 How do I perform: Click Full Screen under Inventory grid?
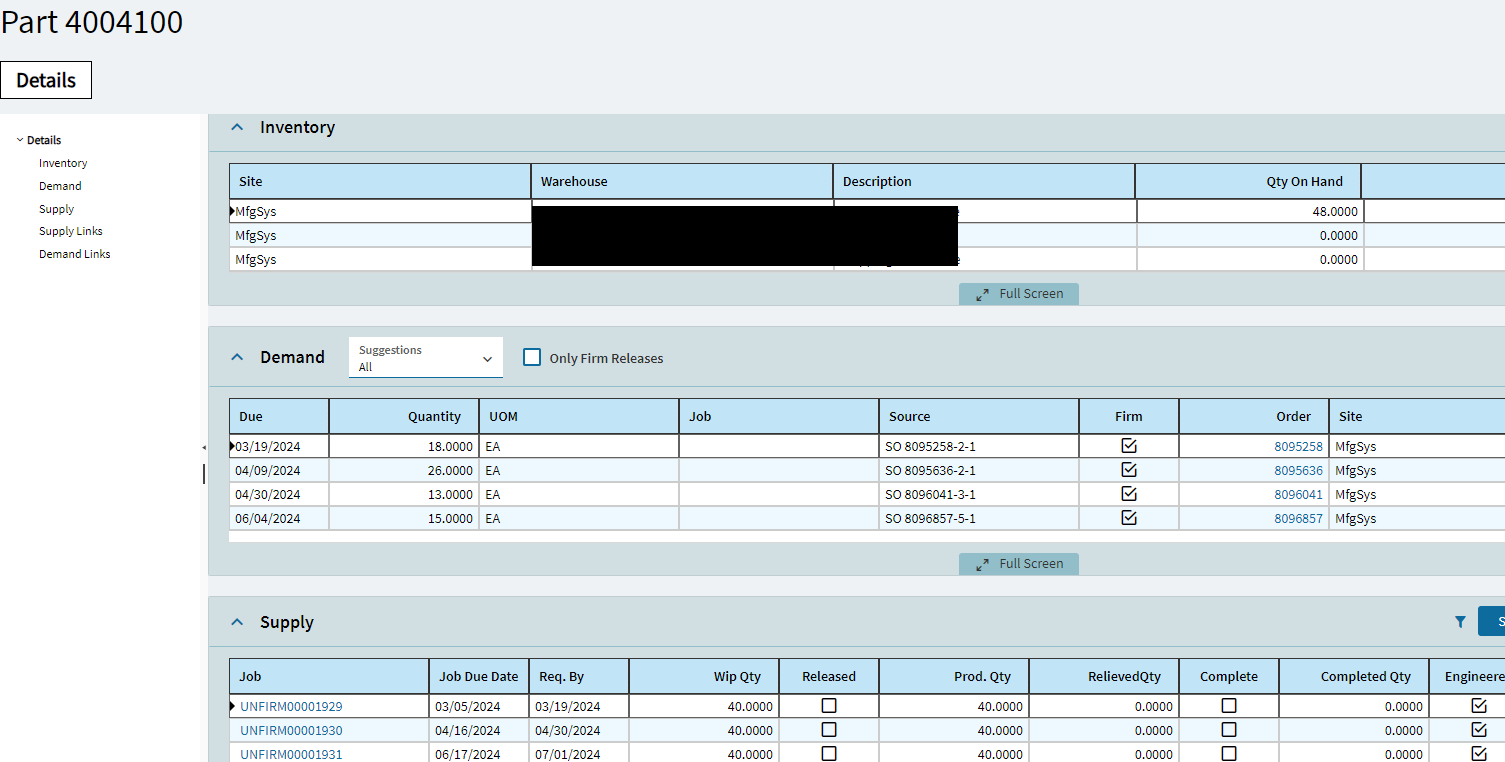(1019, 294)
